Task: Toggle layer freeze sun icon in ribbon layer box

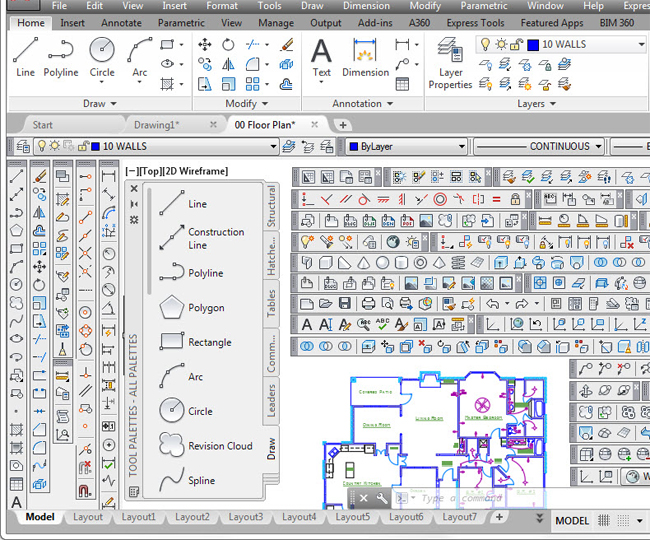Action: (501, 44)
